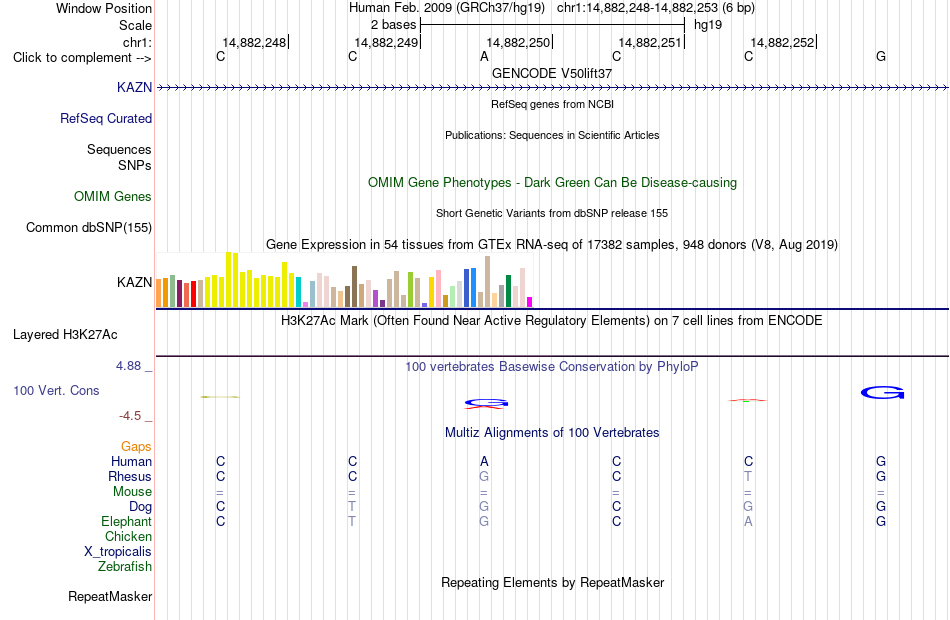Click the GENCODE V50lift37 track title
Viewport: 950px width, 620px height.
point(552,73)
